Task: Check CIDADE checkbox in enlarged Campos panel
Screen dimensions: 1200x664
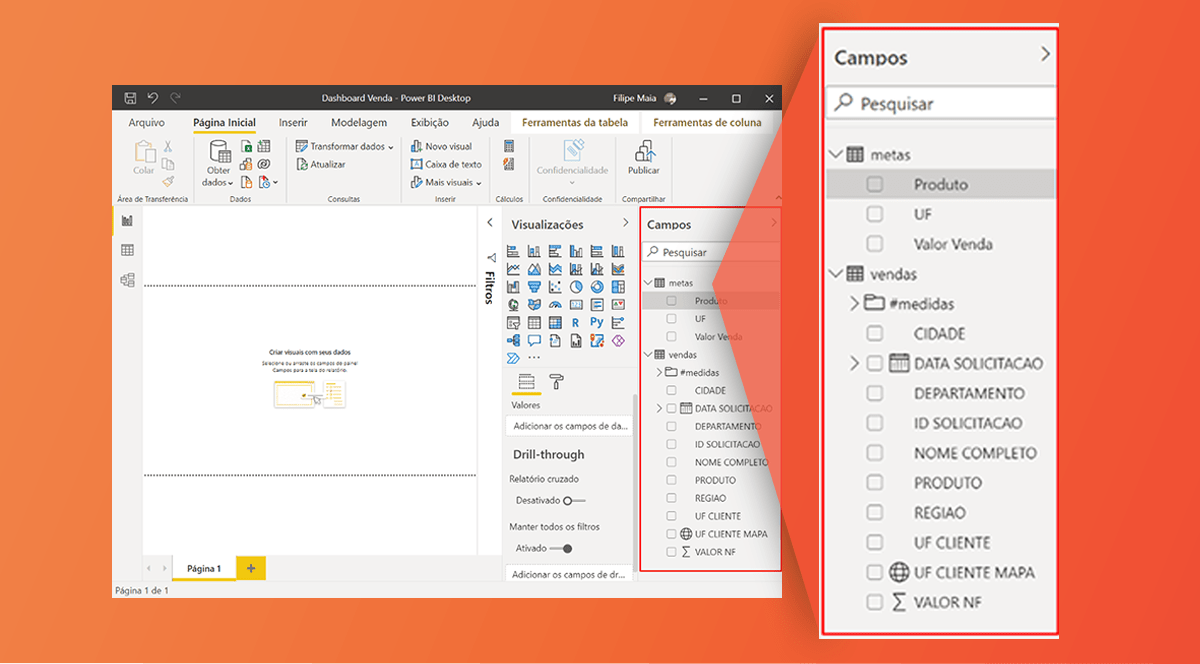Action: 875,333
